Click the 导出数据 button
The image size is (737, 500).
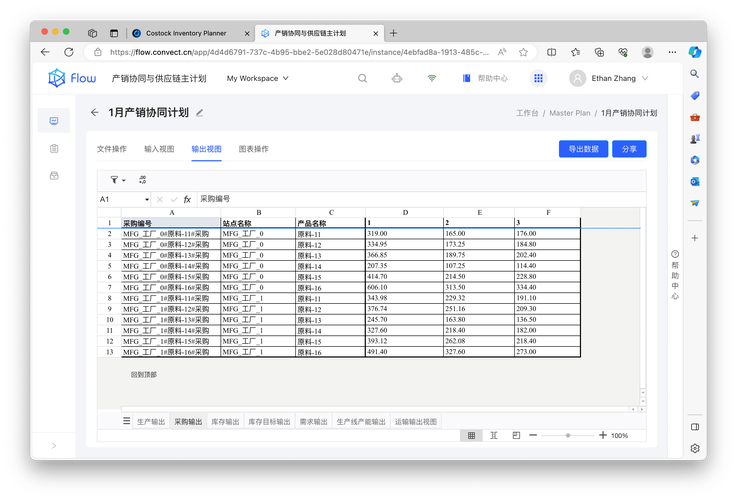tap(582, 149)
